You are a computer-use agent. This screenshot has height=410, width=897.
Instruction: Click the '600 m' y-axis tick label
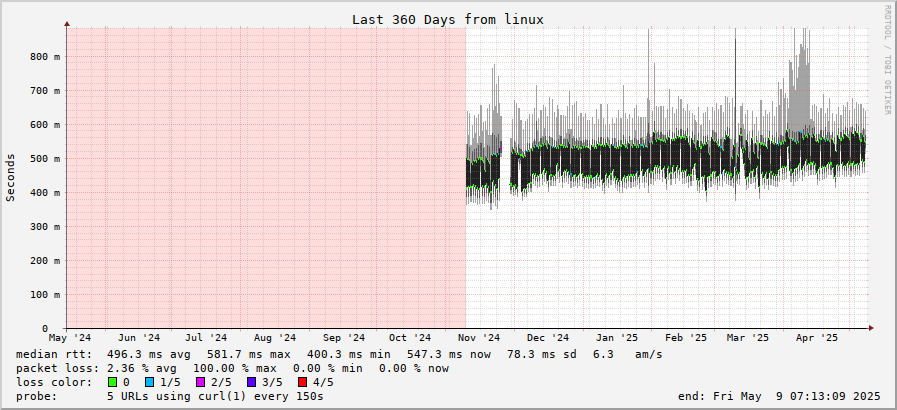(x=45, y=124)
